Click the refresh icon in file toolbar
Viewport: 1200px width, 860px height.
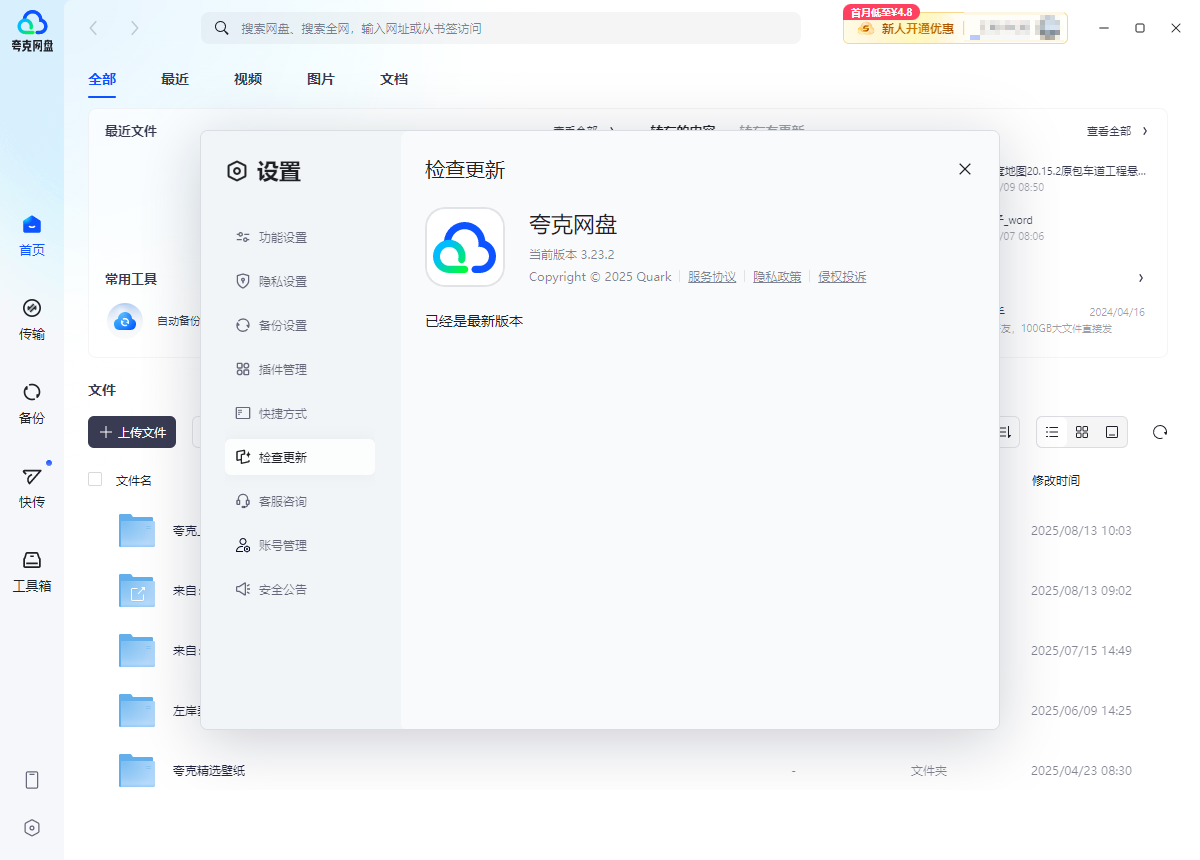[x=1160, y=432]
